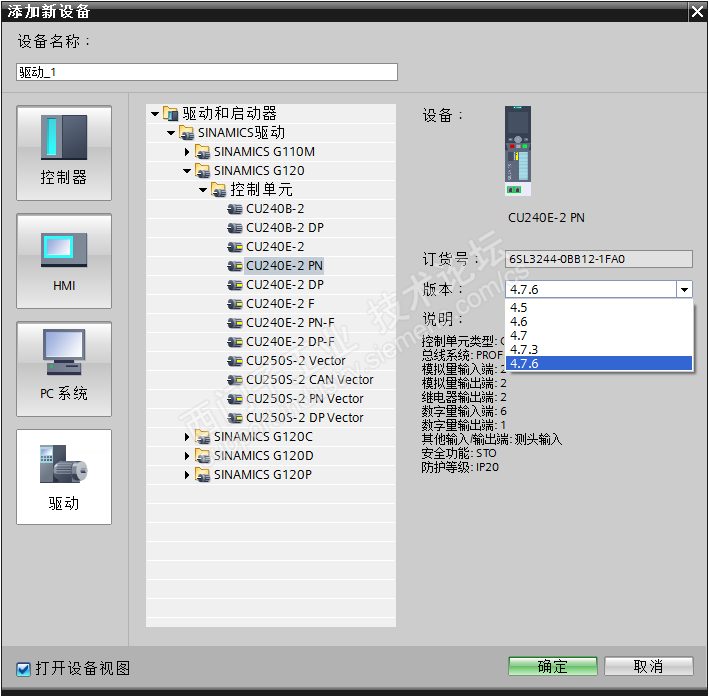
Task: Click the CU240E-2 PN device icon
Action: tap(235, 266)
